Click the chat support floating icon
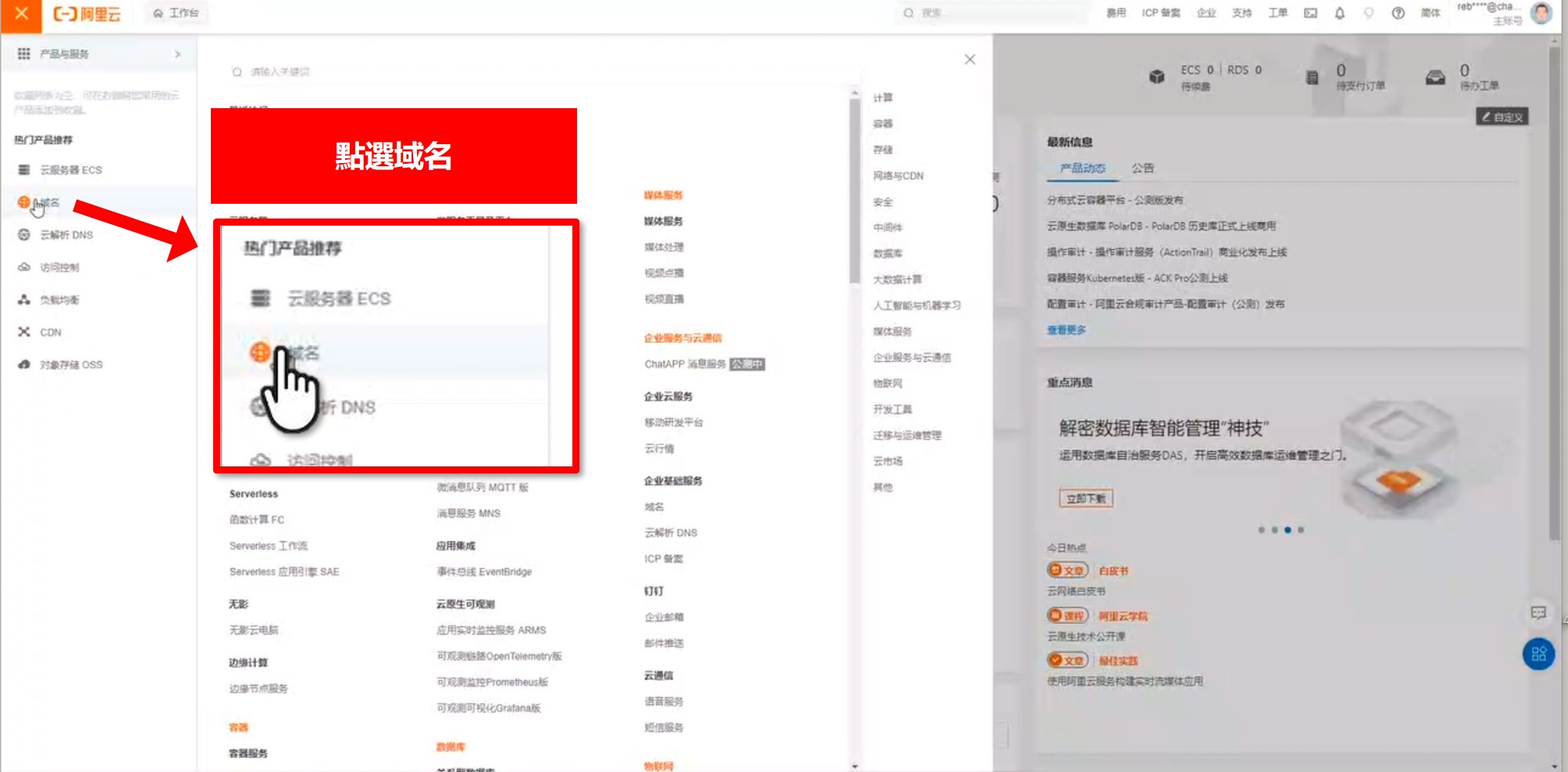 tap(1538, 613)
